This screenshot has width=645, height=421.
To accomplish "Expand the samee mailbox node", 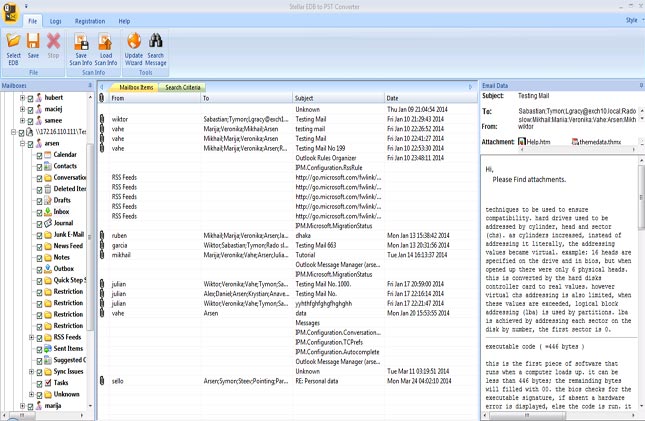I will coord(22,121).
